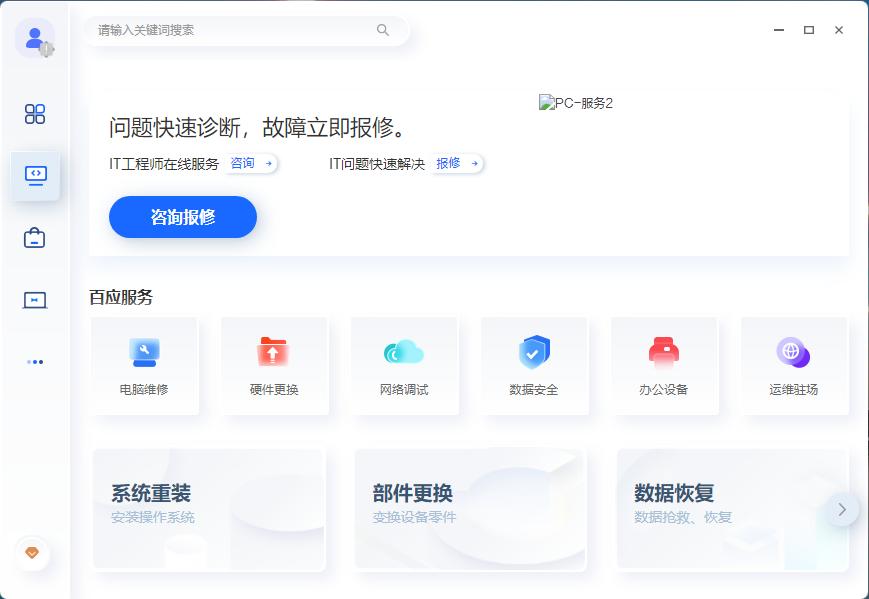Open the 运维驻场 globe icon
This screenshot has height=599, width=869.
[793, 352]
